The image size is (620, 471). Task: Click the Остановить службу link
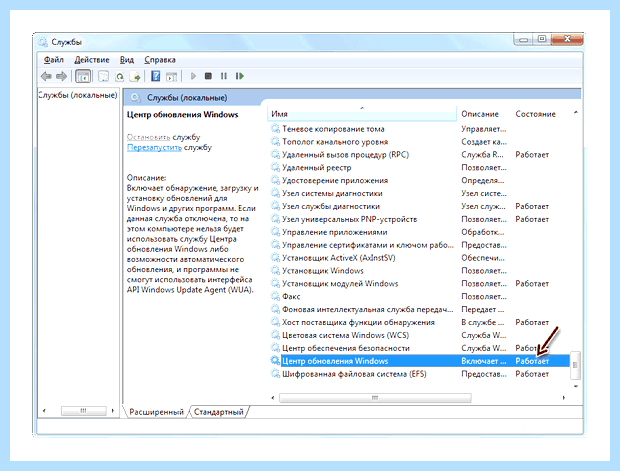click(148, 137)
